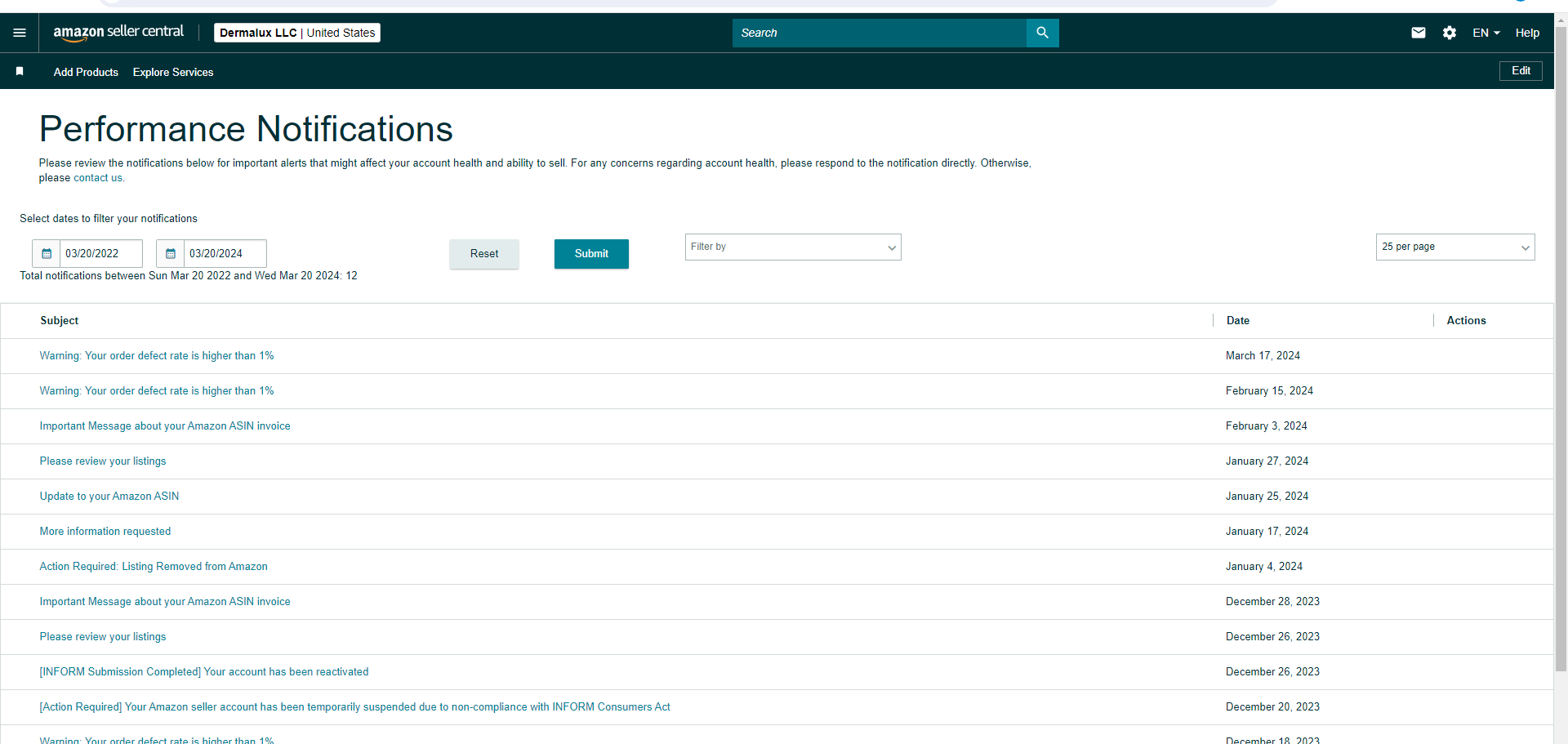Click the Date column header
1568x744 pixels.
[x=1238, y=321]
